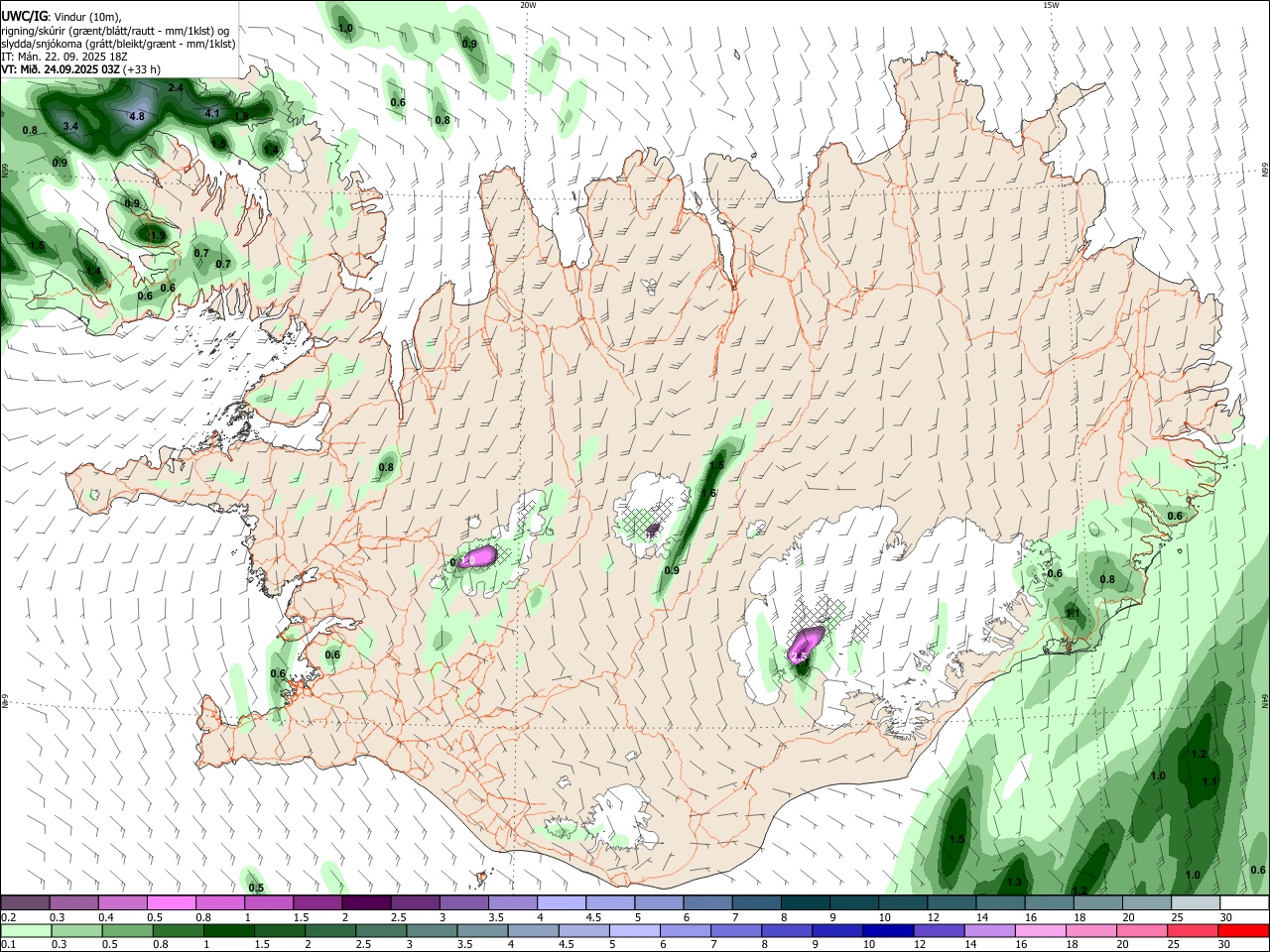Click the 4.1 precipitation value on the map
The image size is (1270, 952).
pyautogui.click(x=212, y=113)
